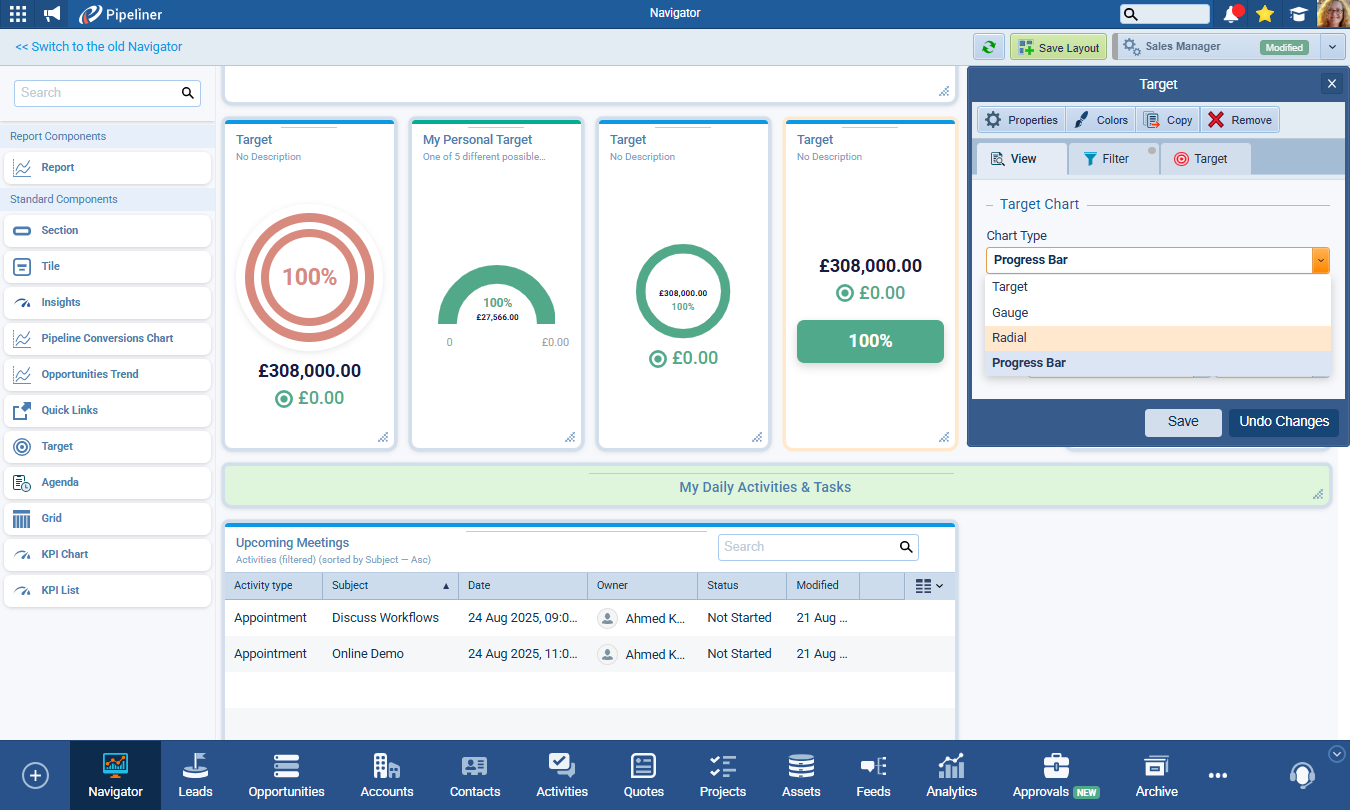Image resolution: width=1350 pixels, height=810 pixels.
Task: Open the grid column view dropdown
Action: point(929,586)
